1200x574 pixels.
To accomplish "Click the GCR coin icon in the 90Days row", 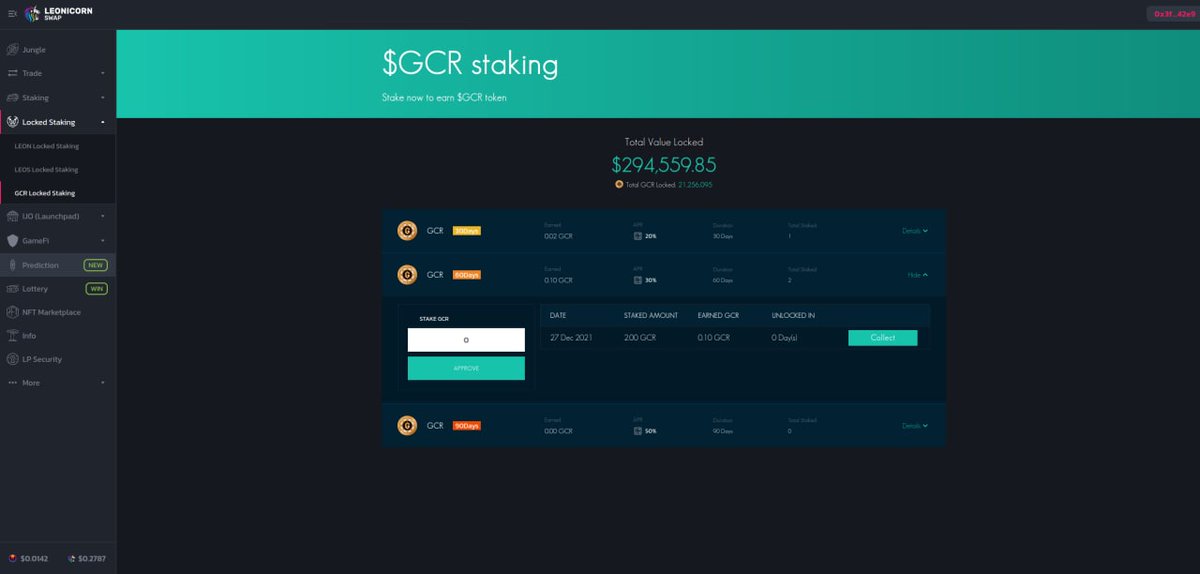I will [x=407, y=425].
